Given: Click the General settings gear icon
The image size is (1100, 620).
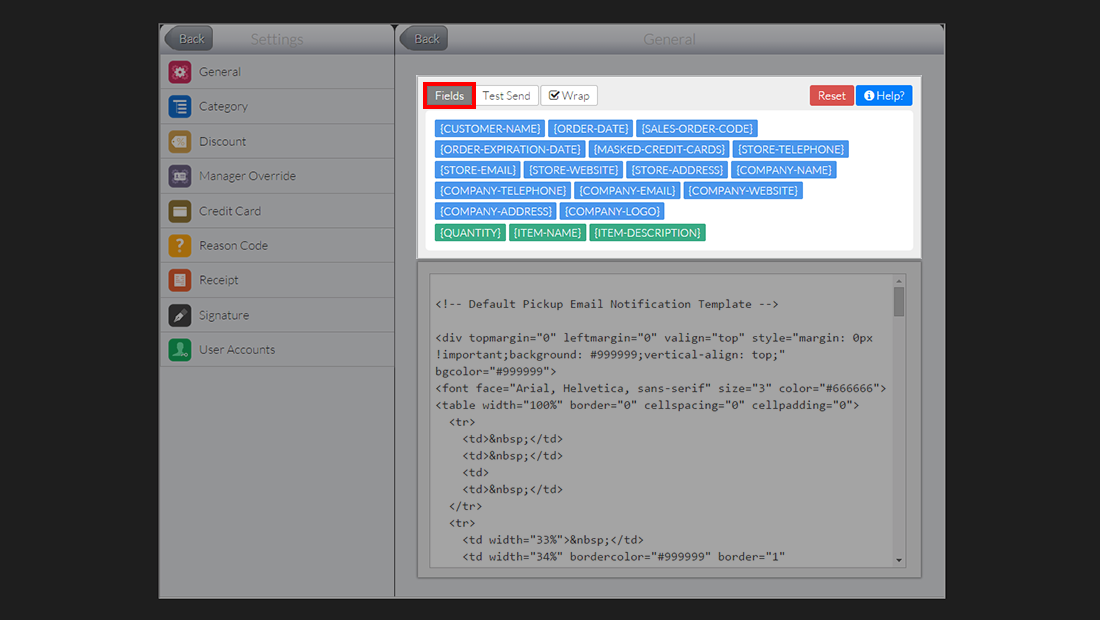Looking at the screenshot, I should tap(180, 72).
